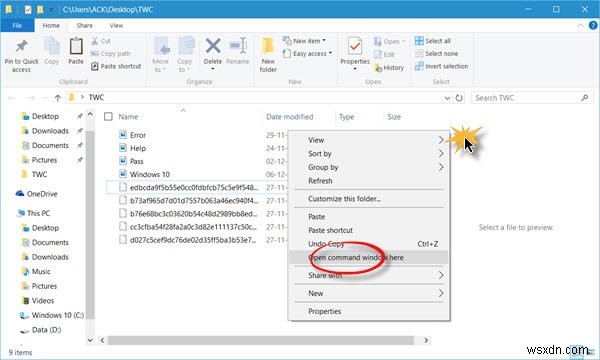Click the Copy to icon

tap(186, 46)
